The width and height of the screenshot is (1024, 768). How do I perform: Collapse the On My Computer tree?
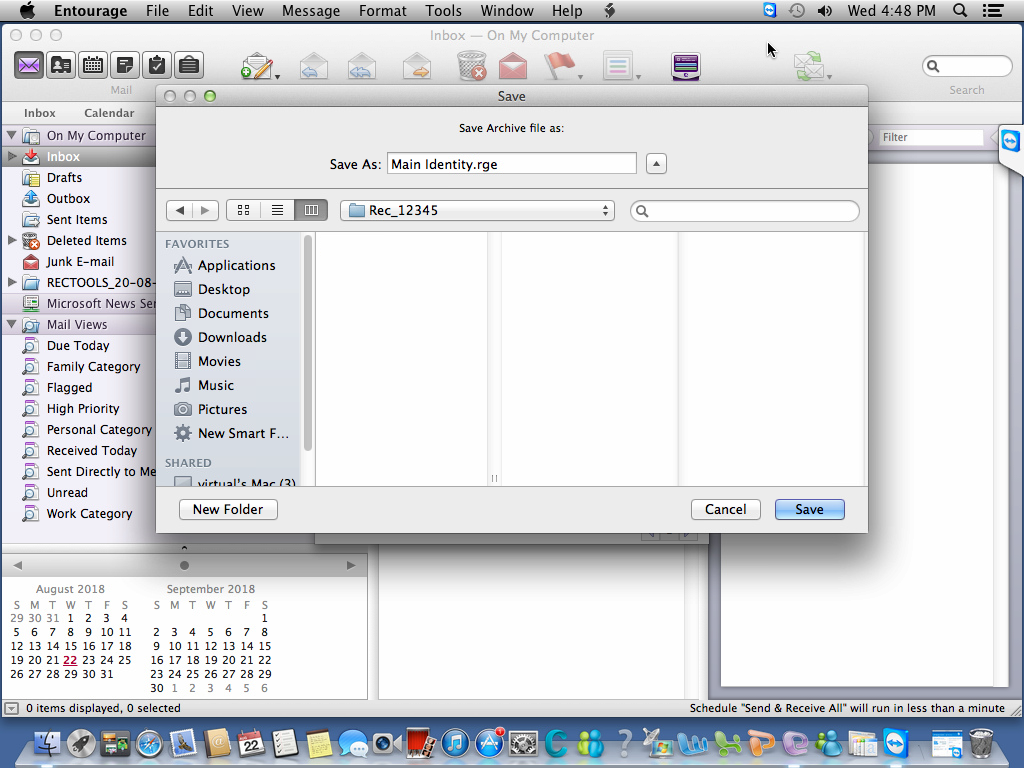(12, 135)
